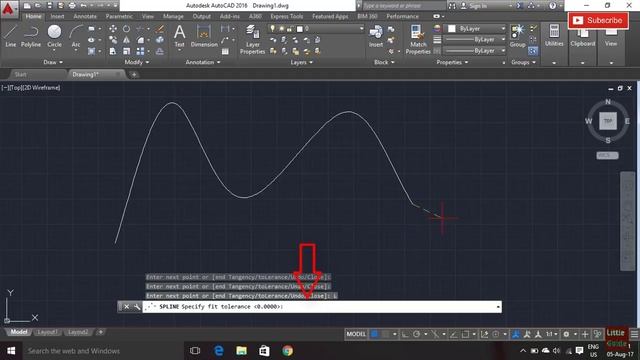Image resolution: width=640 pixels, height=360 pixels.
Task: Click the Erase tool in Modify panel
Action: coord(160,29)
